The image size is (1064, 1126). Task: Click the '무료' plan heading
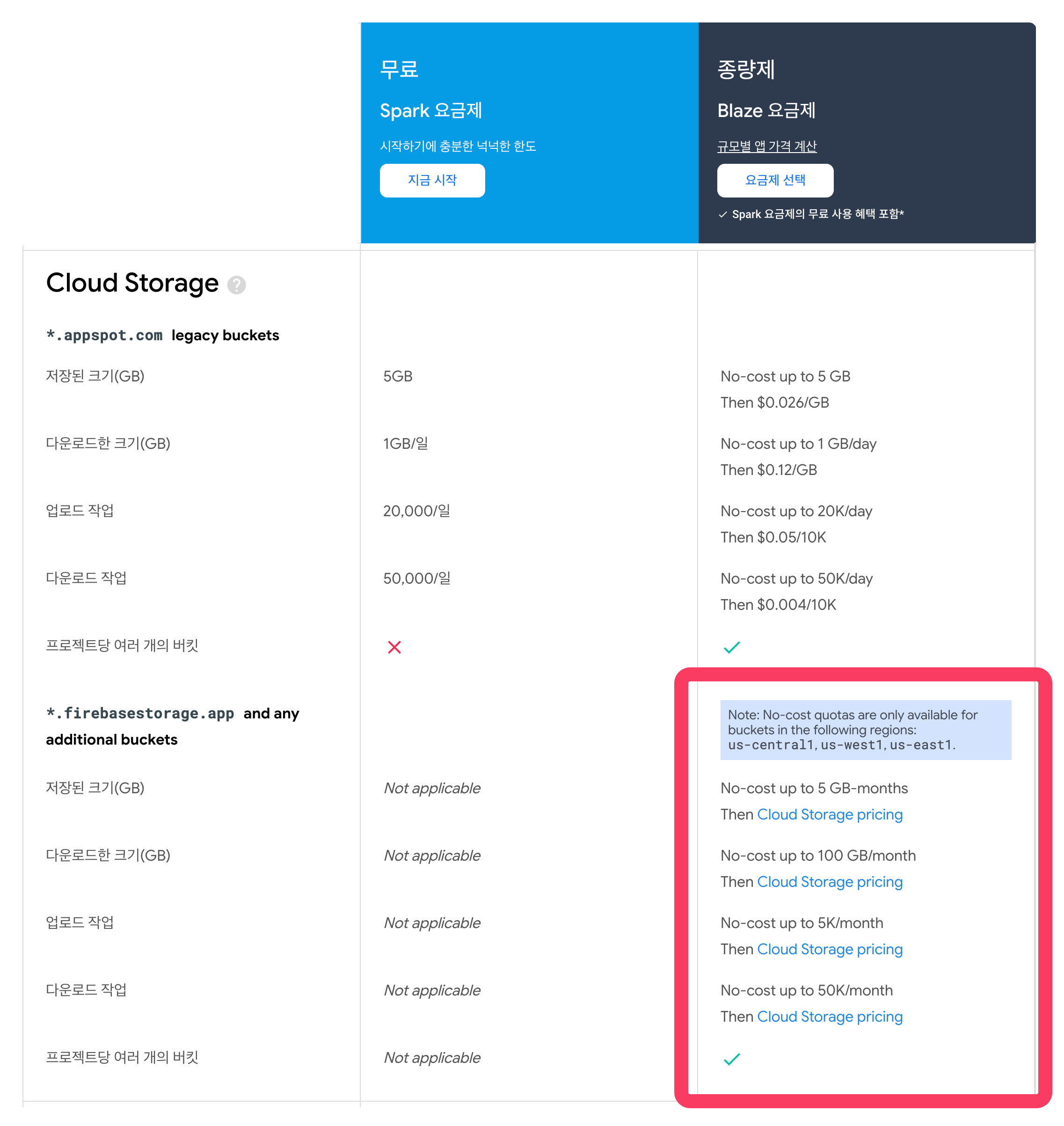399,69
